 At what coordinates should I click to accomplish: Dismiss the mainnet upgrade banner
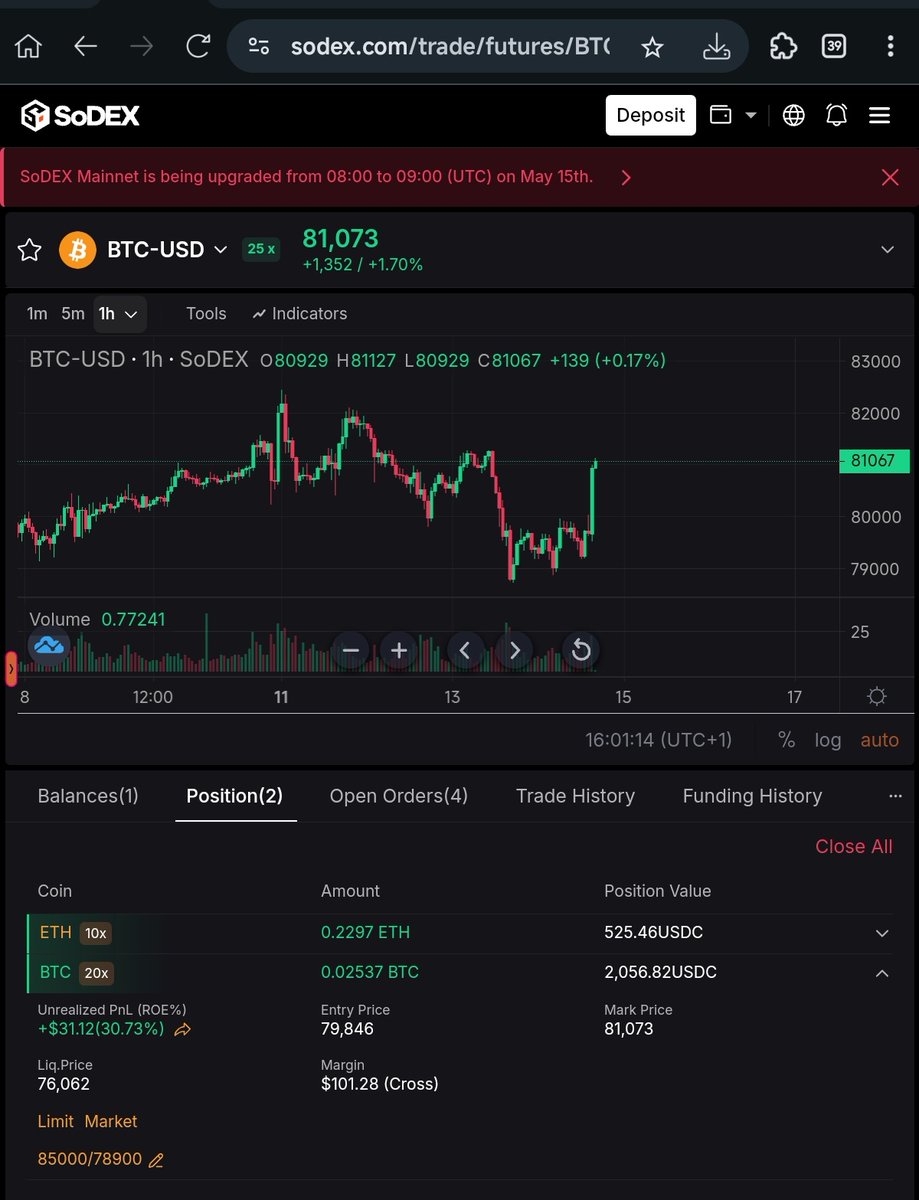(x=890, y=178)
